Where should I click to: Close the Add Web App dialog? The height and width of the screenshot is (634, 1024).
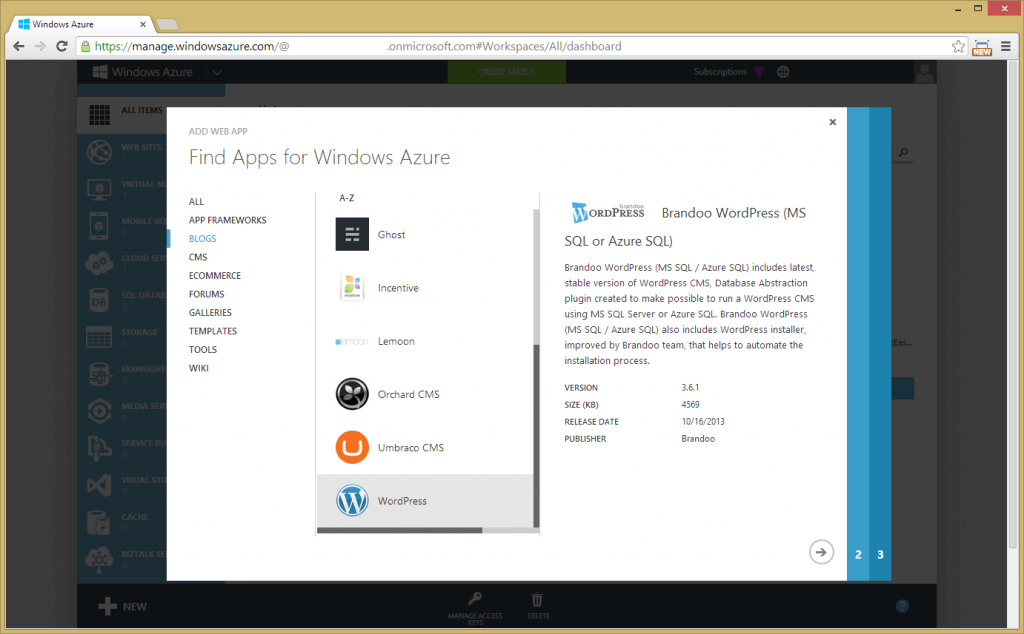[x=833, y=122]
